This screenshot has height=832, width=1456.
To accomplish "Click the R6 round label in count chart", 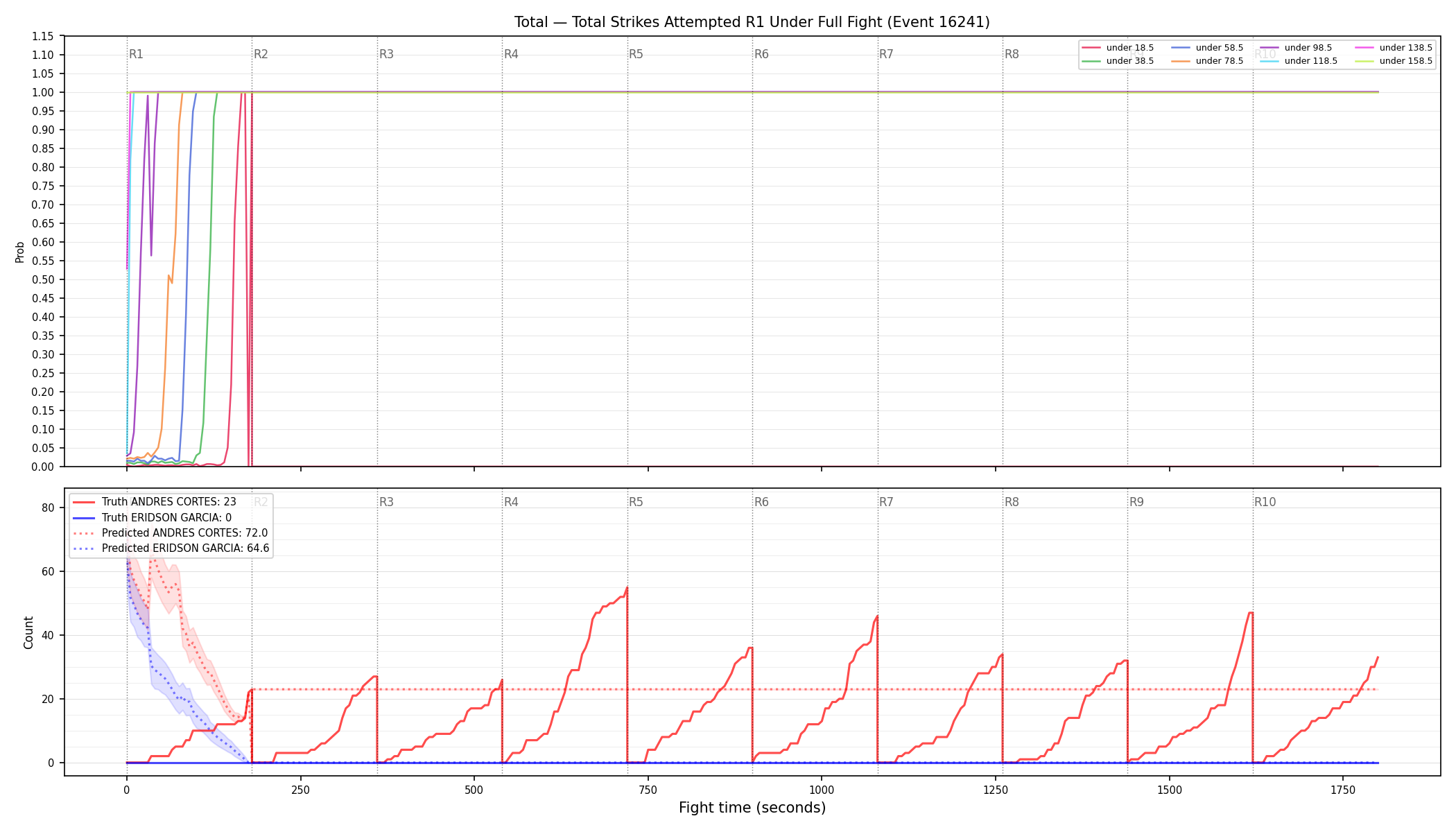I will coord(761,502).
